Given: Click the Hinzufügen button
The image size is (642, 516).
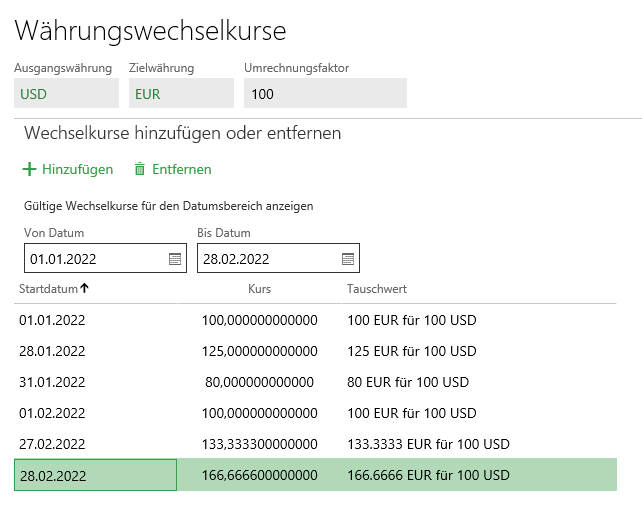Looking at the screenshot, I should pos(77,170).
